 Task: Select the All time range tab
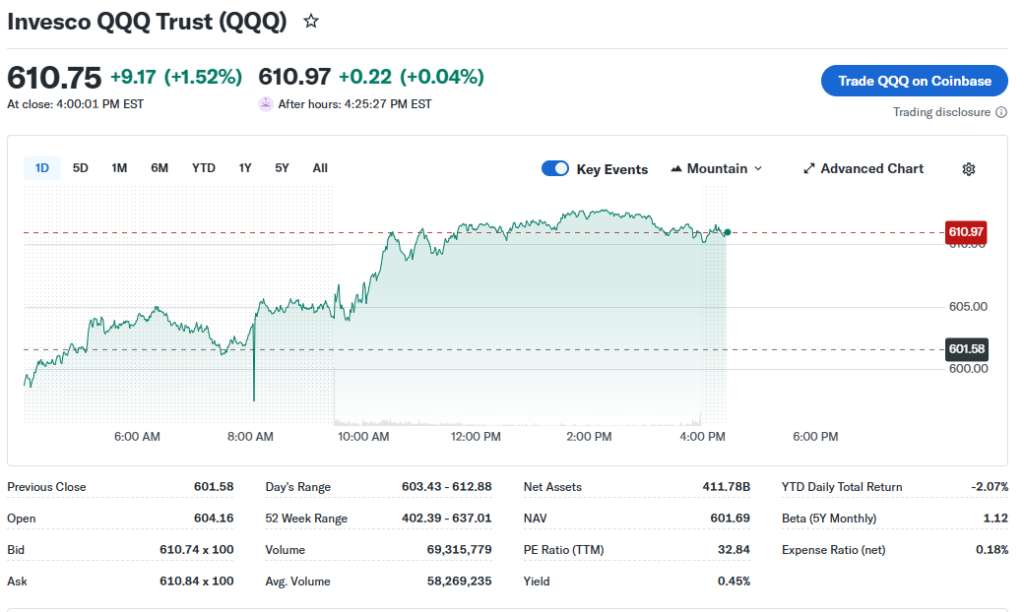coord(320,168)
